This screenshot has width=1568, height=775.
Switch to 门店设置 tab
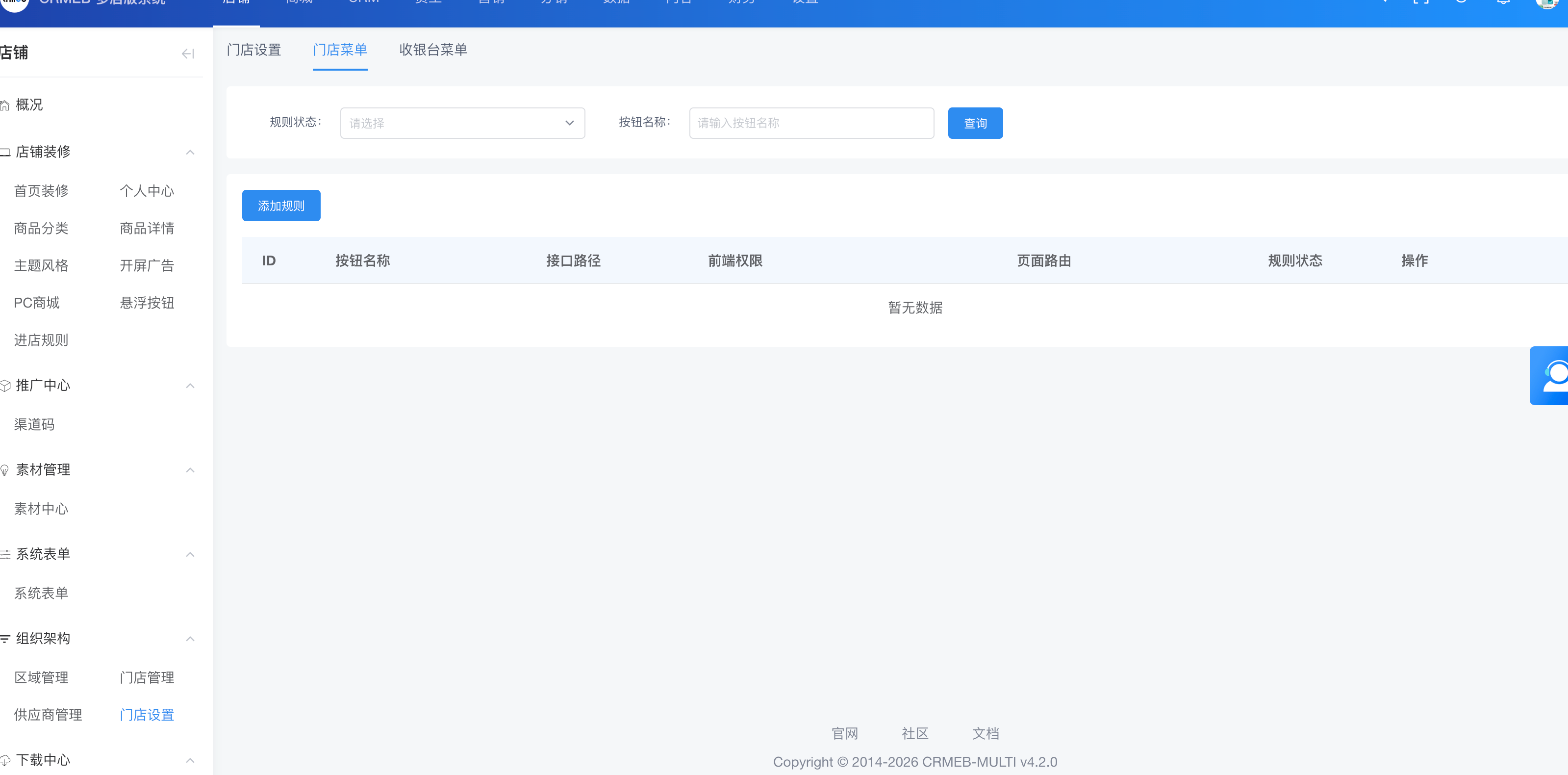coord(254,50)
